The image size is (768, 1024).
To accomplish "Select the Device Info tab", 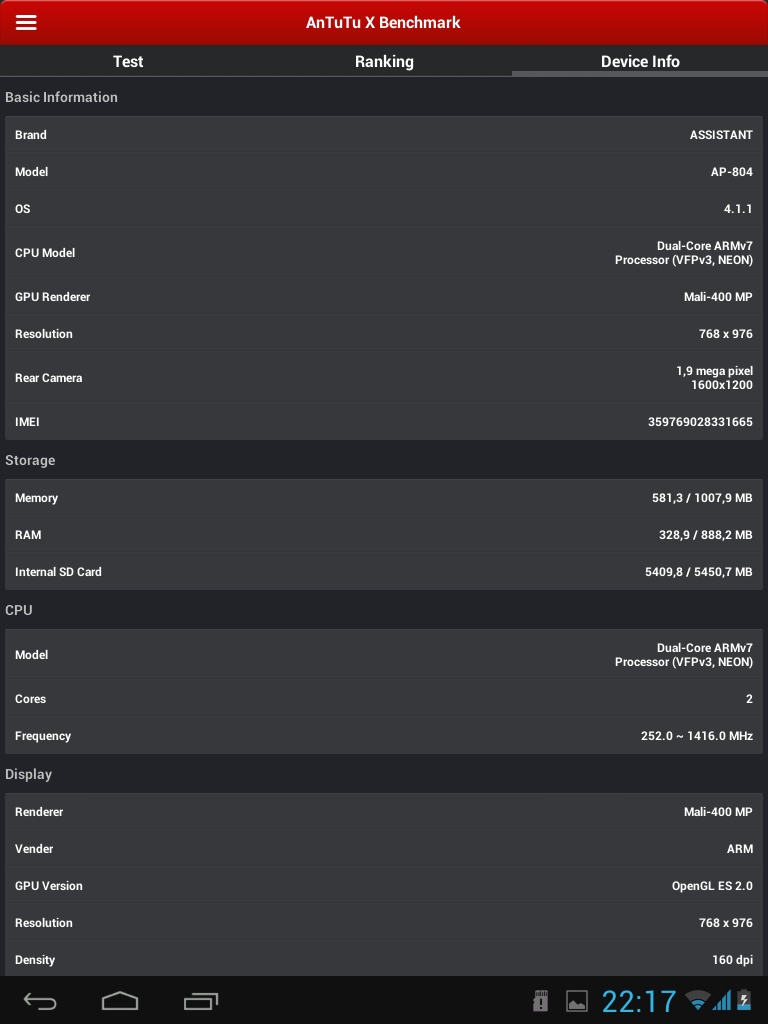I will [640, 61].
